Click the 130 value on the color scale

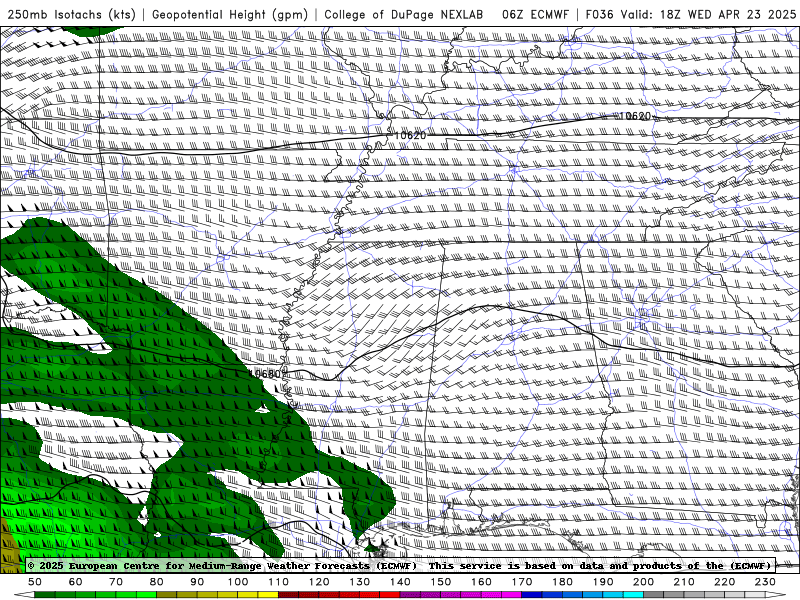360,582
